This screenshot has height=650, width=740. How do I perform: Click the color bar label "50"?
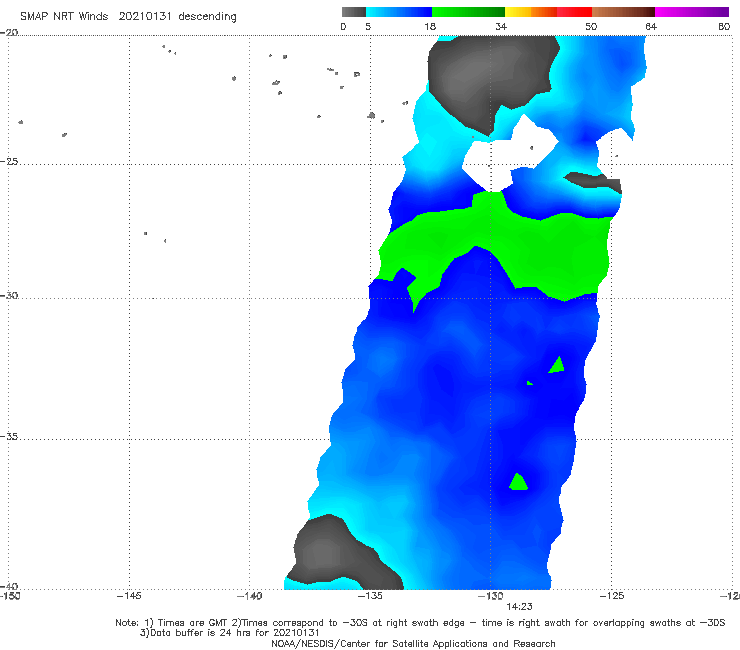click(591, 26)
